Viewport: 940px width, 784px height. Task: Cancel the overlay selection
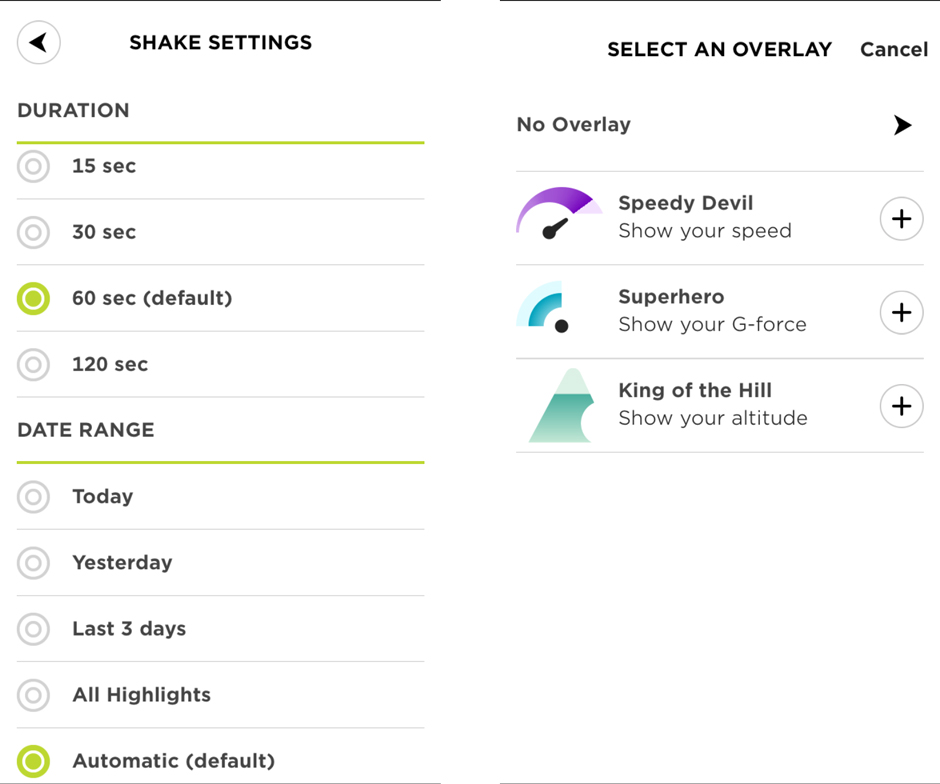pos(893,49)
